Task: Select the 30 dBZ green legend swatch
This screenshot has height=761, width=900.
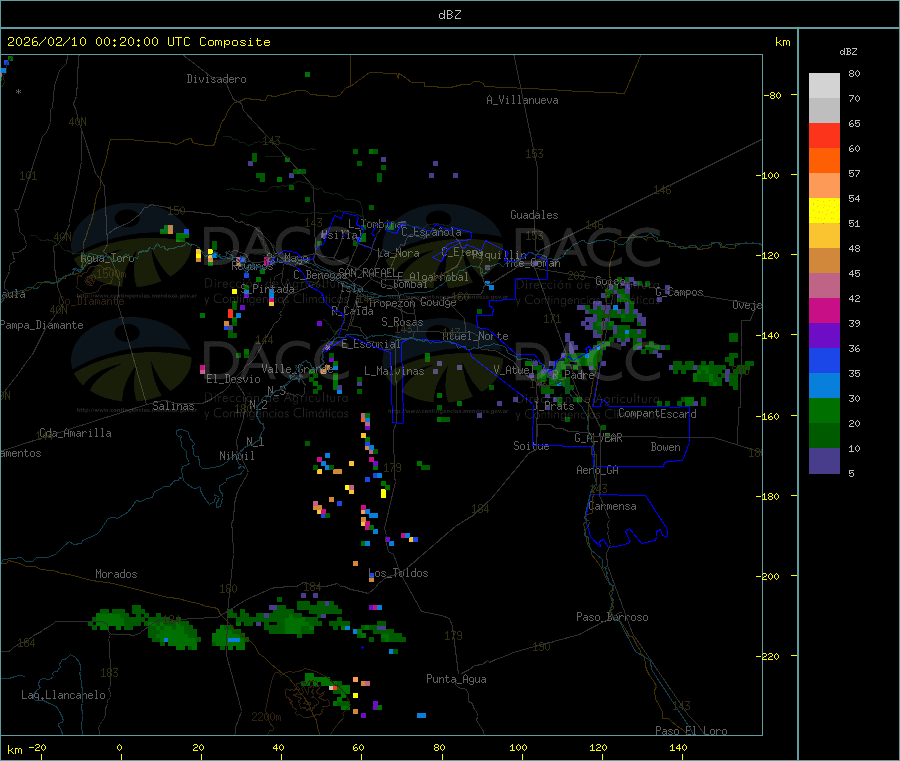Action: pos(824,410)
